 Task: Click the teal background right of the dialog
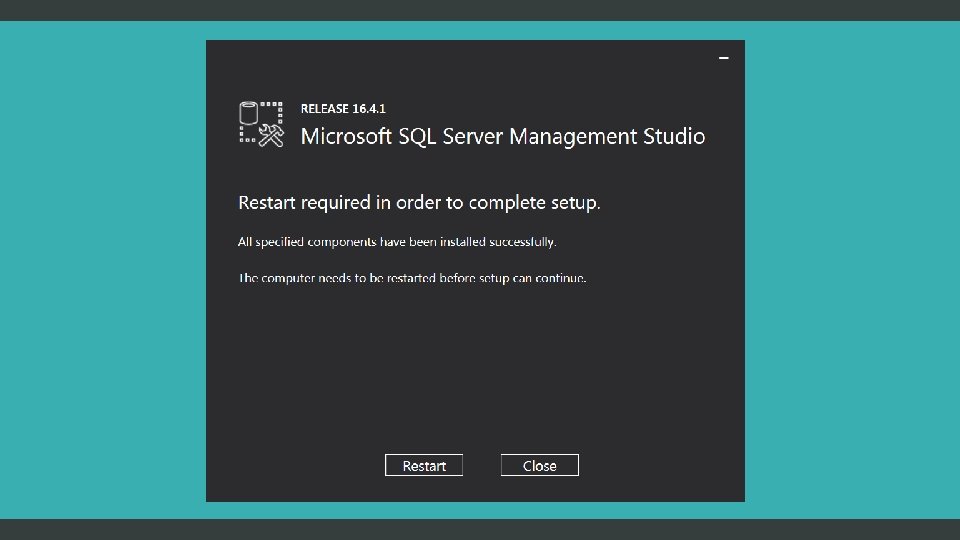850,270
